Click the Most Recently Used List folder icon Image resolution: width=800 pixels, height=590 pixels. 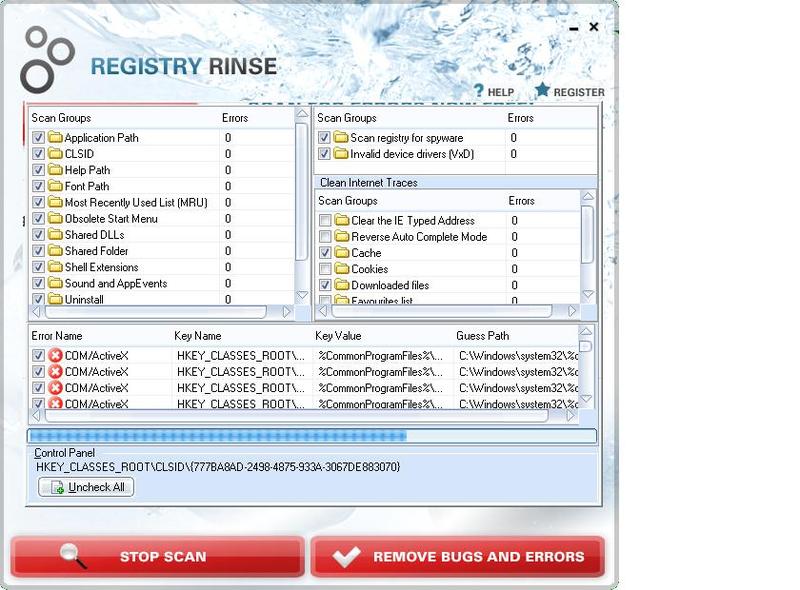[x=55, y=202]
